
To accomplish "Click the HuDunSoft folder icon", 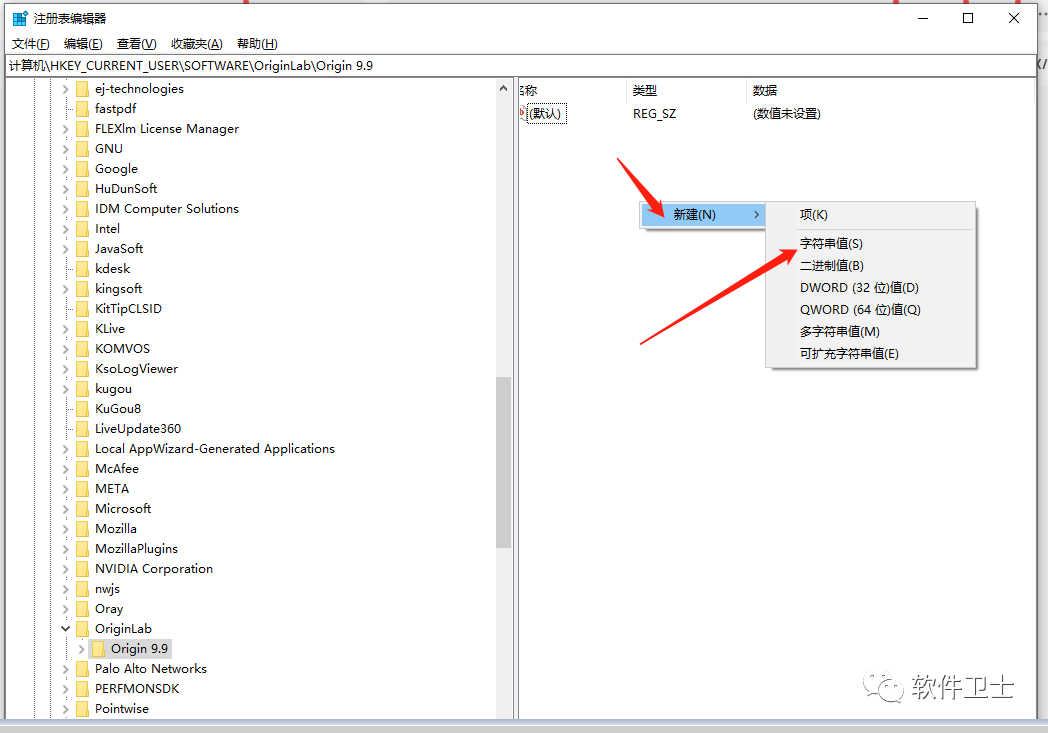I will click(82, 189).
